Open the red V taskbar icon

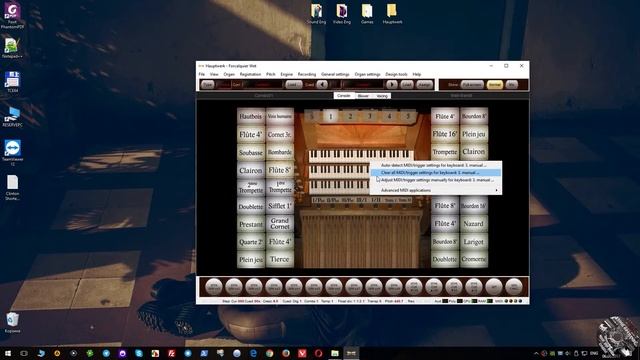tap(302, 353)
